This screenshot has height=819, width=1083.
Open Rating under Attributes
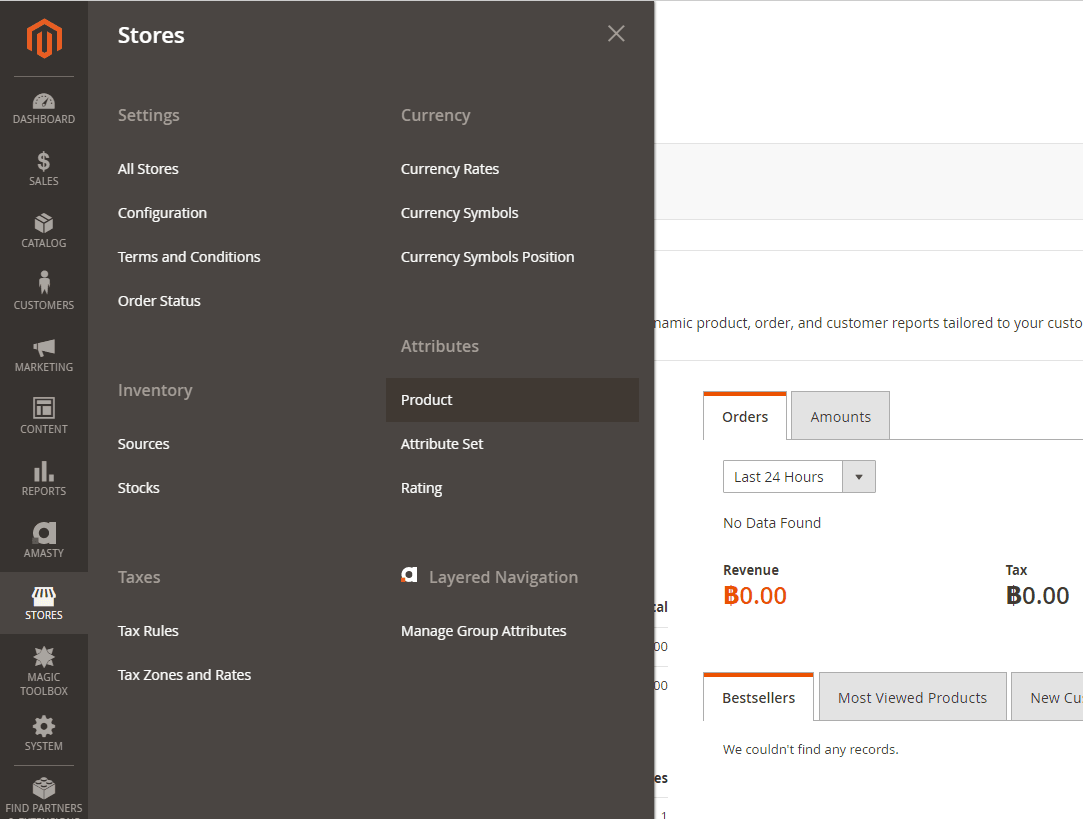pyautogui.click(x=421, y=488)
